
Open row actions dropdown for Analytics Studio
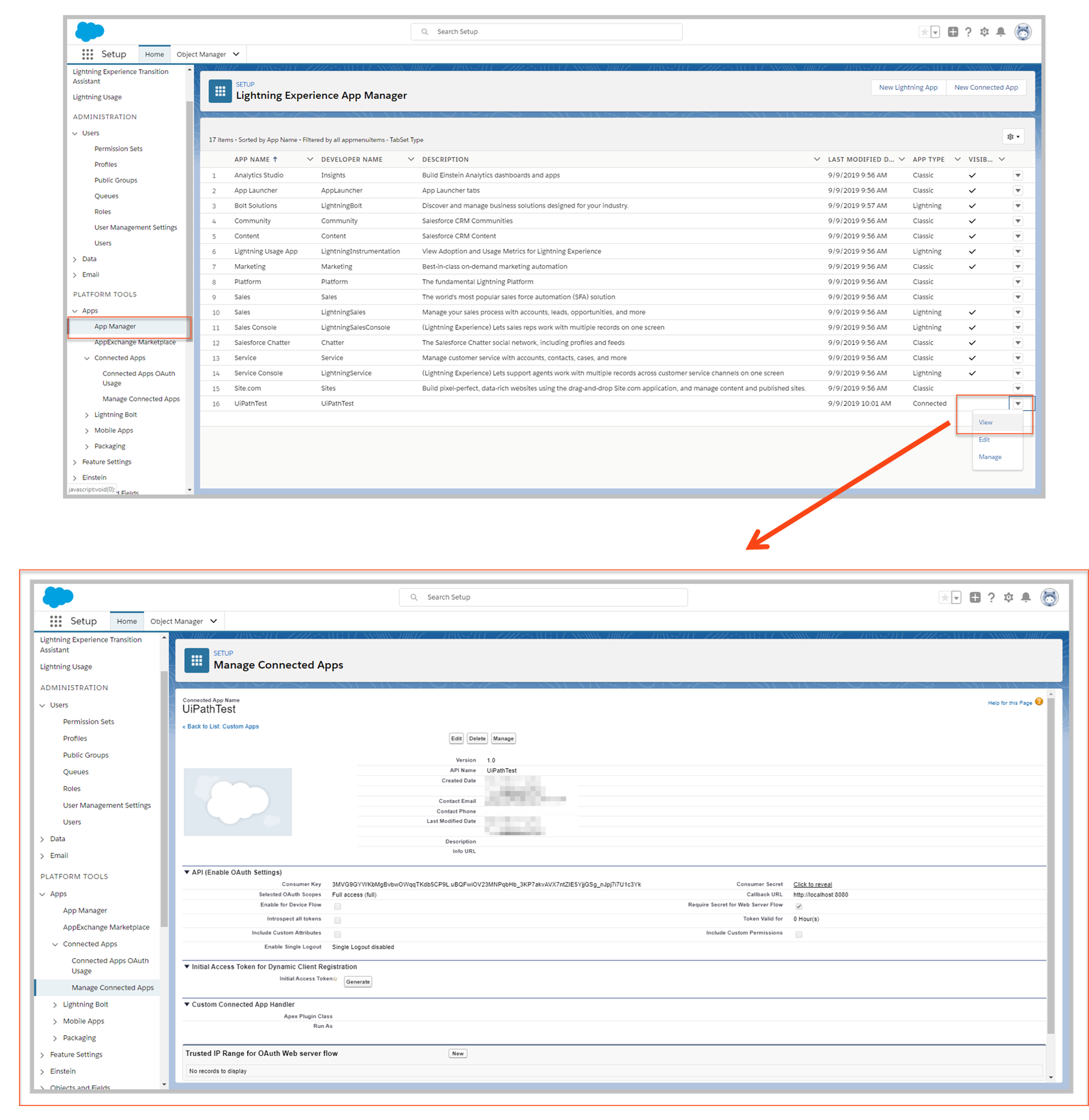[x=1018, y=175]
